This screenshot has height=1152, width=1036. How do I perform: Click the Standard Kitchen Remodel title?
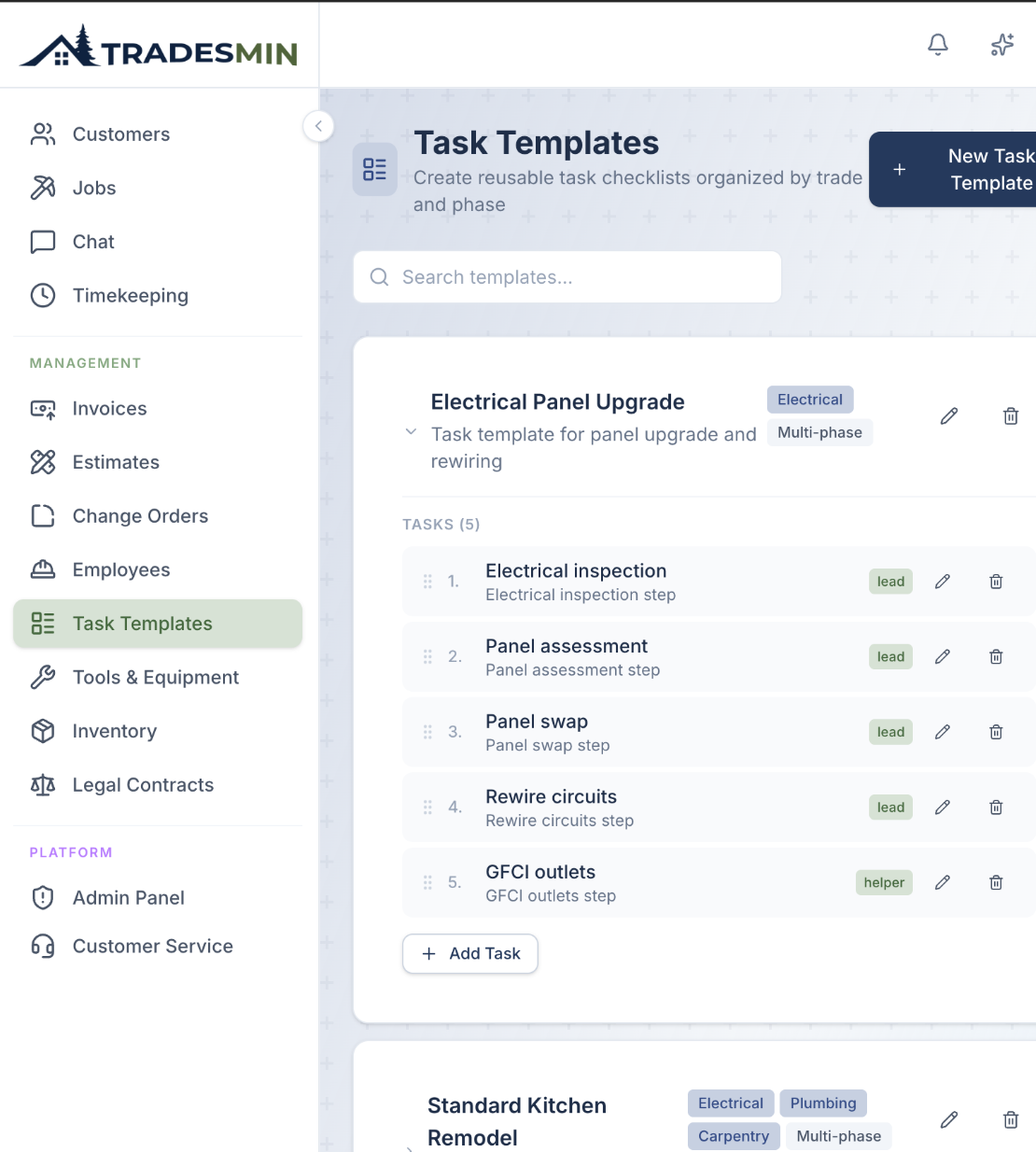517,1121
